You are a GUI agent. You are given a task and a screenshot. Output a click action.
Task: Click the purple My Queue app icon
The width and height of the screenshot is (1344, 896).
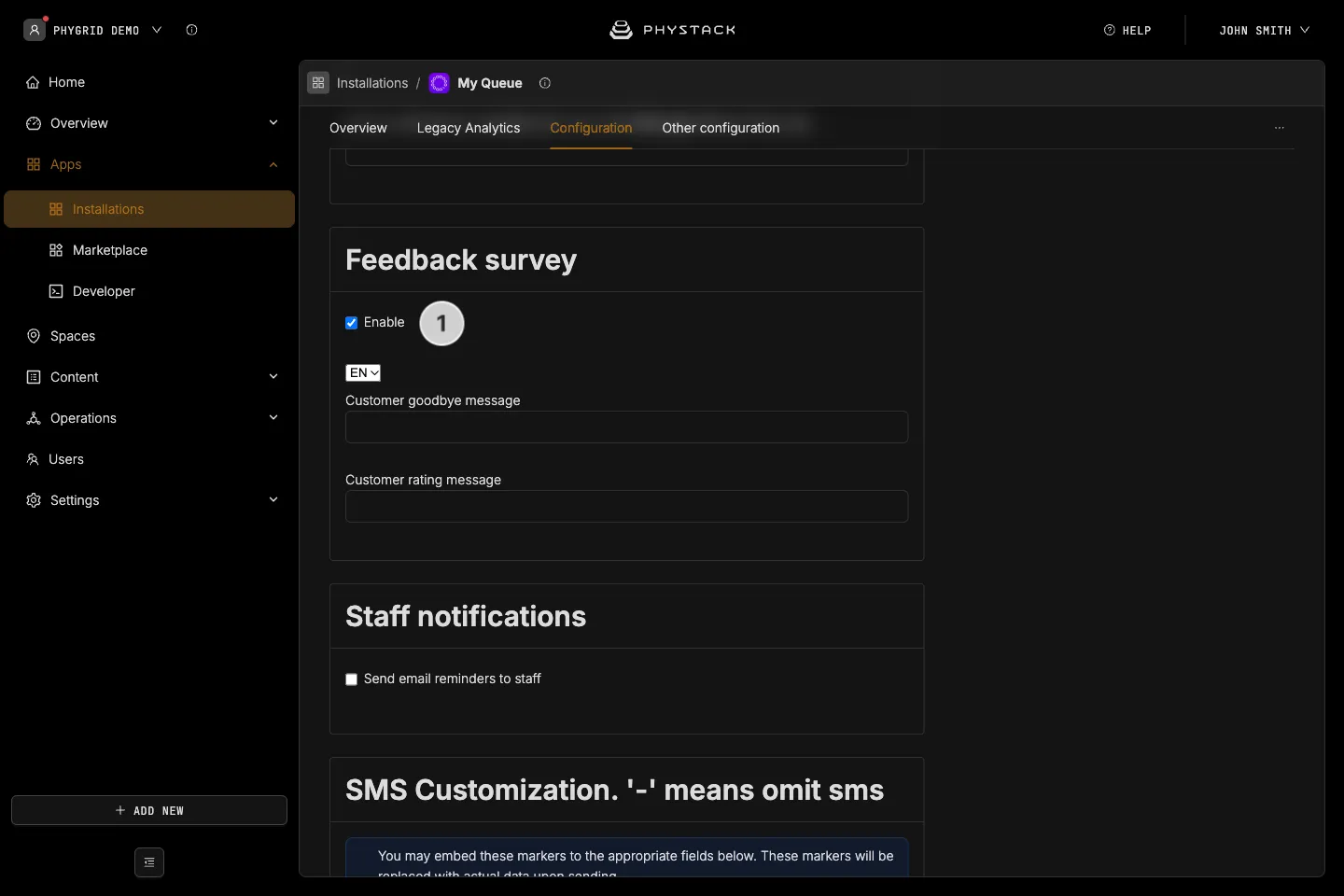pyautogui.click(x=439, y=83)
